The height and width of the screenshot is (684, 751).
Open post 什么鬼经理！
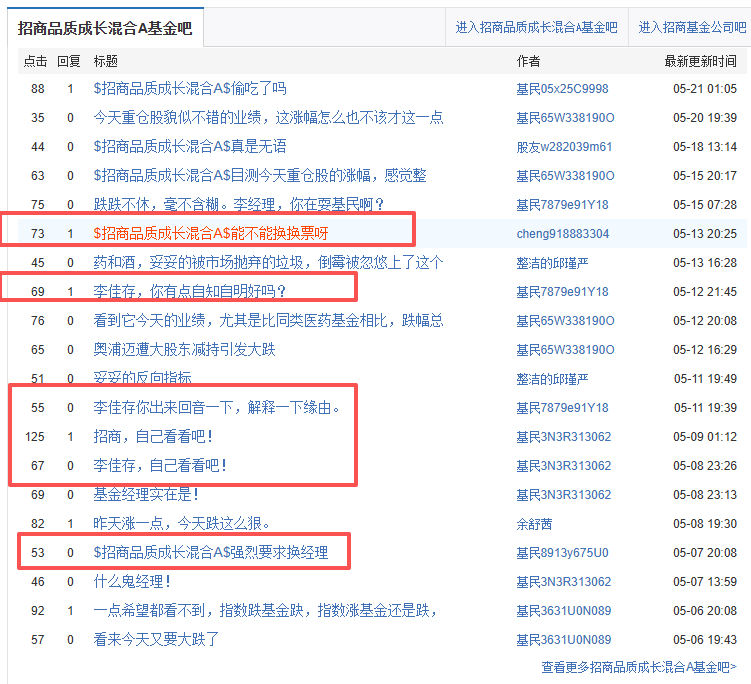(x=132, y=581)
